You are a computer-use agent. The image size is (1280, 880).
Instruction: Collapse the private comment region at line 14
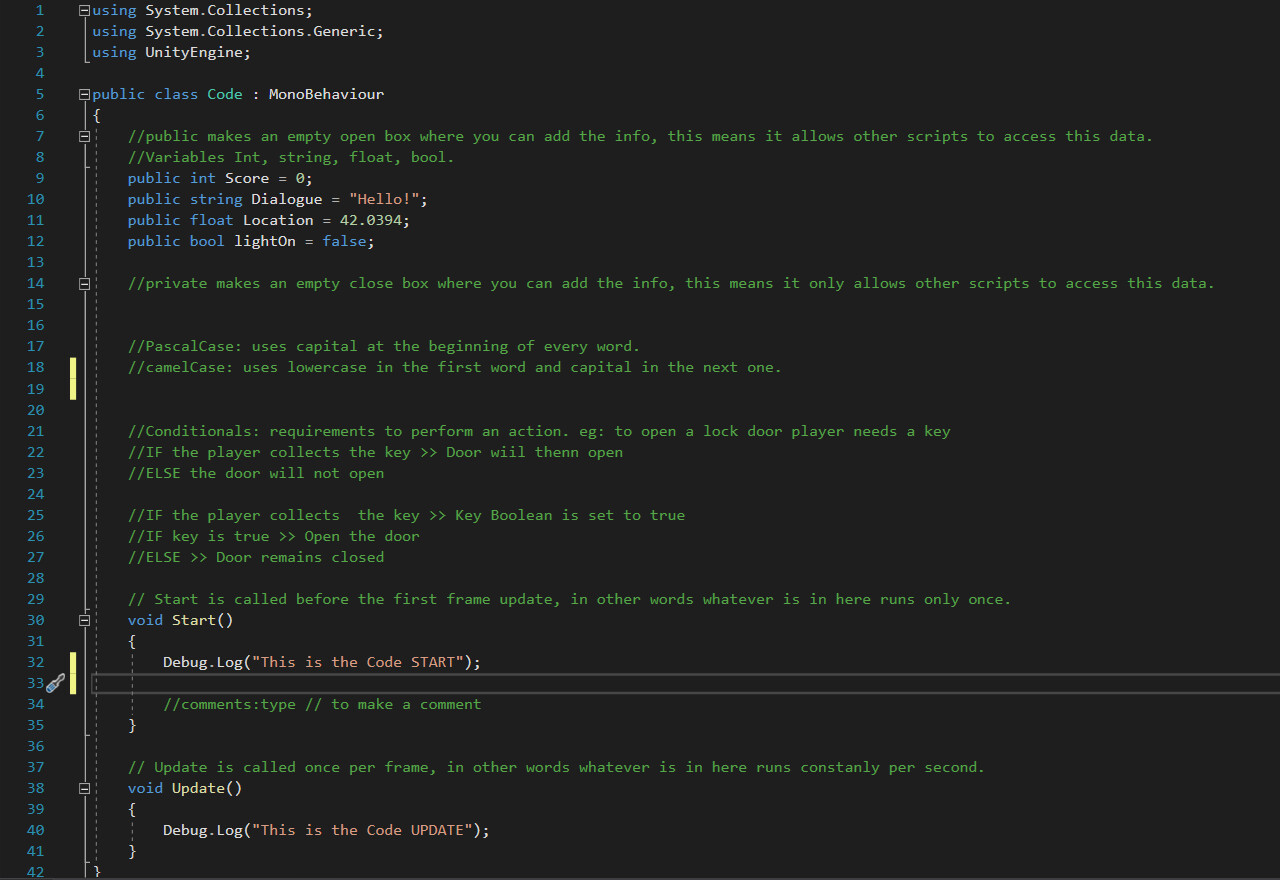pyautogui.click(x=84, y=283)
